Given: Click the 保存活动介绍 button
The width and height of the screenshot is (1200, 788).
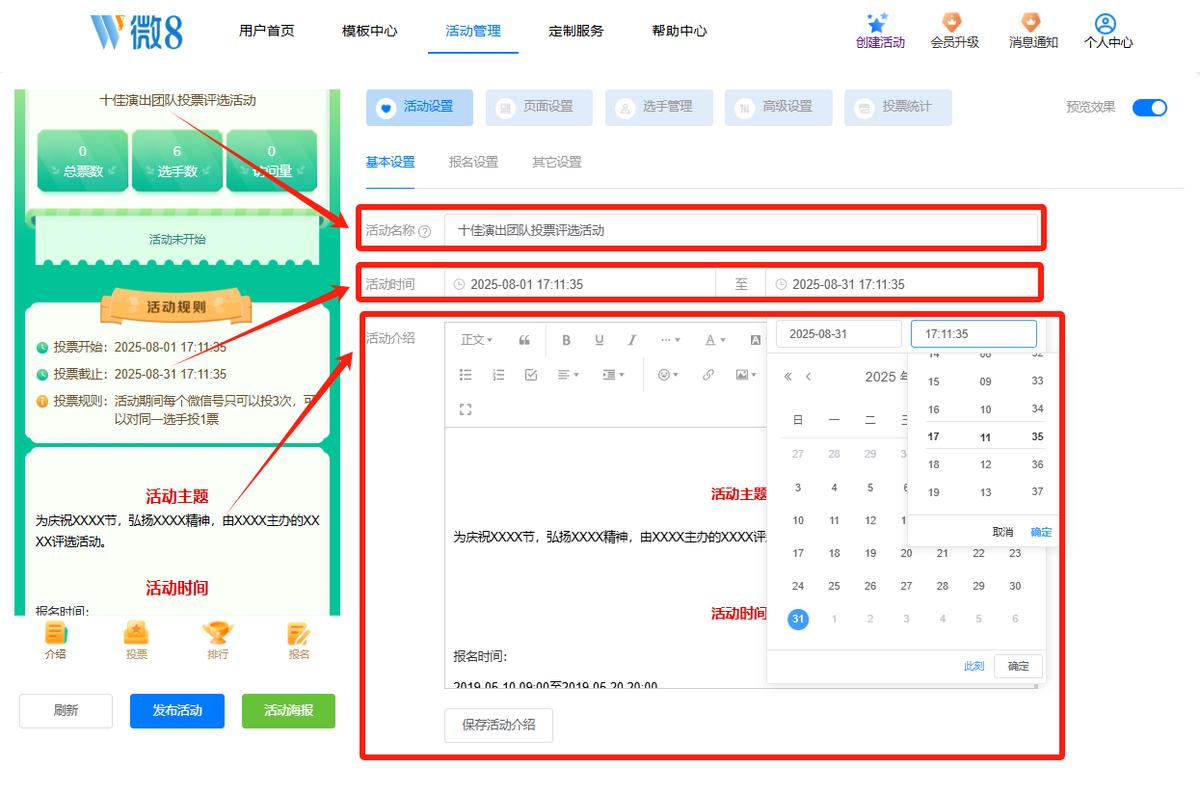Looking at the screenshot, I should 498,725.
